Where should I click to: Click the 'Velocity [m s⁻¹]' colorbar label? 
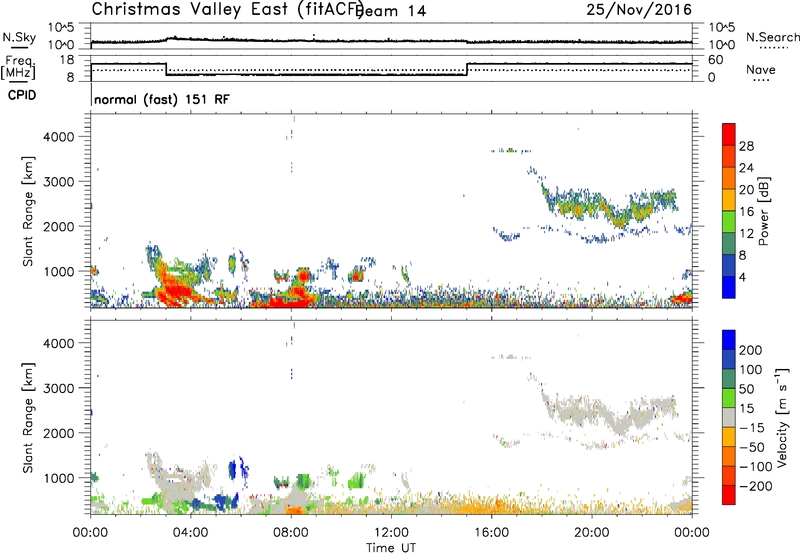coord(782,417)
